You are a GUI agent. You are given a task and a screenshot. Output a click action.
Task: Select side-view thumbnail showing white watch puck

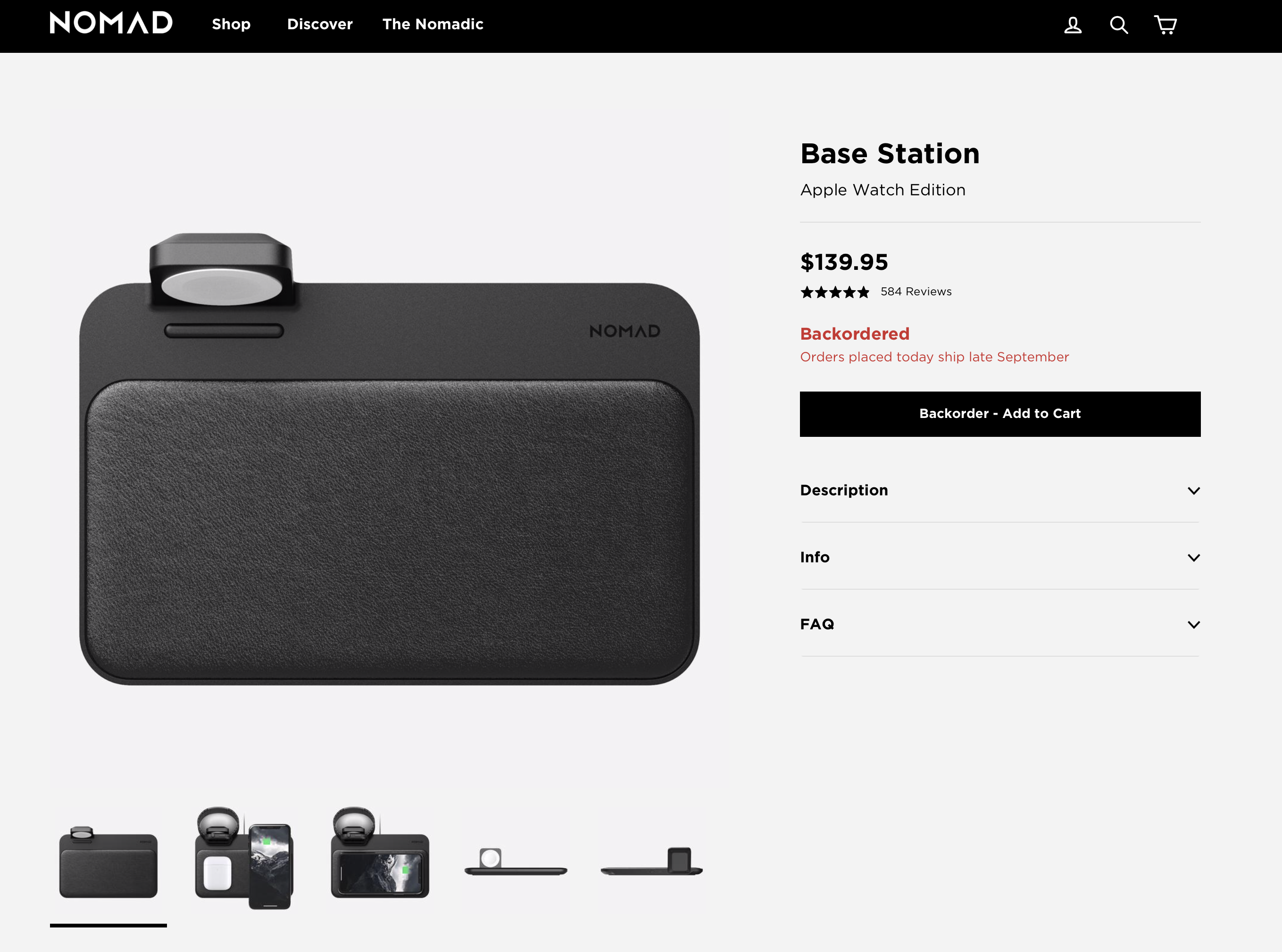(x=516, y=861)
